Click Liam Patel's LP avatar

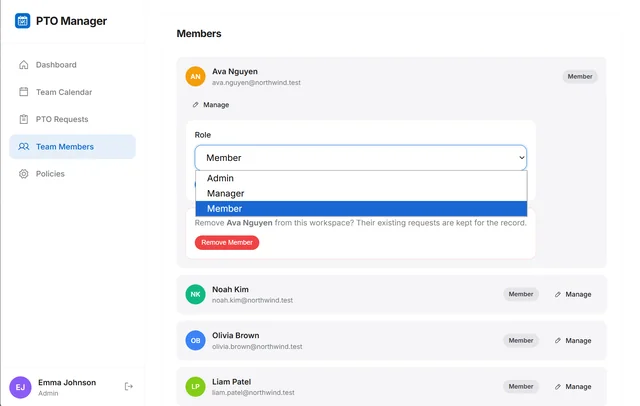click(196, 386)
